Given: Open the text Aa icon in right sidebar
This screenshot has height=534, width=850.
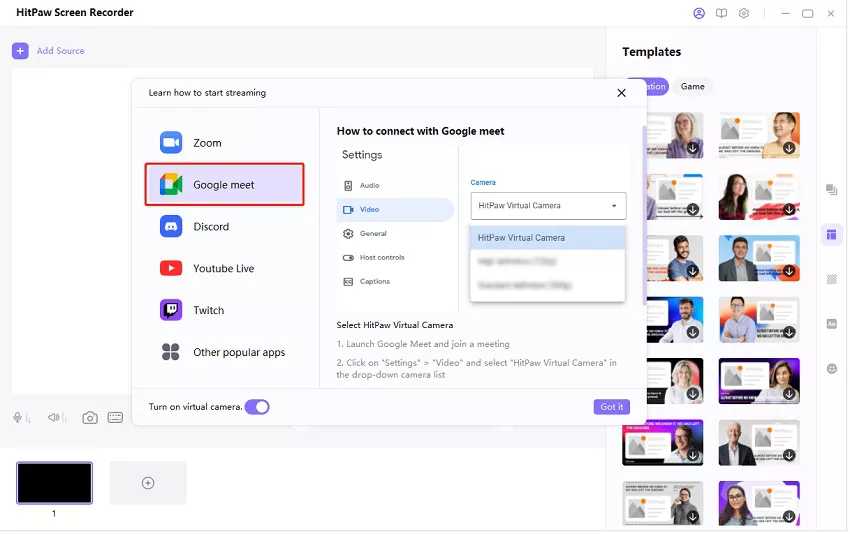Looking at the screenshot, I should pyautogui.click(x=832, y=324).
